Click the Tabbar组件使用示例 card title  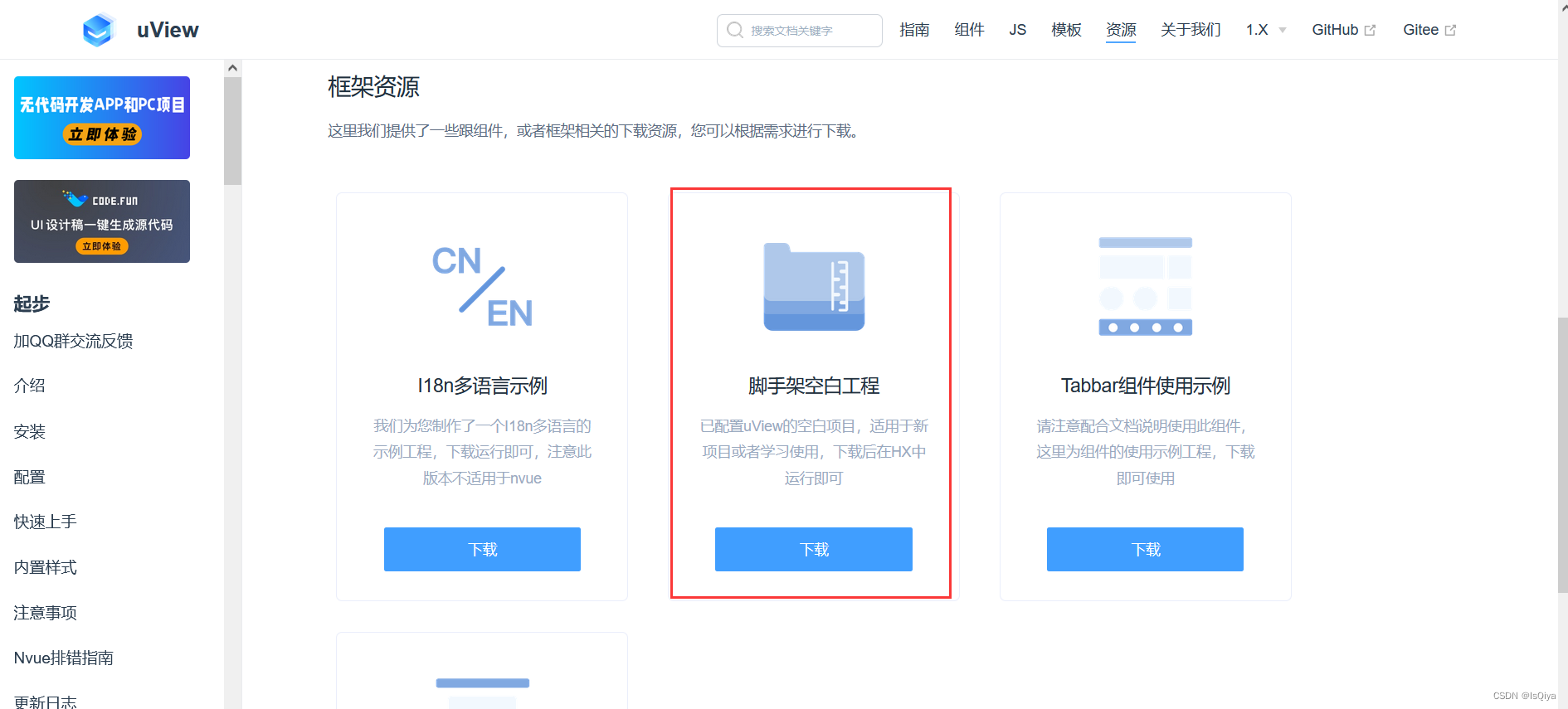click(x=1145, y=386)
